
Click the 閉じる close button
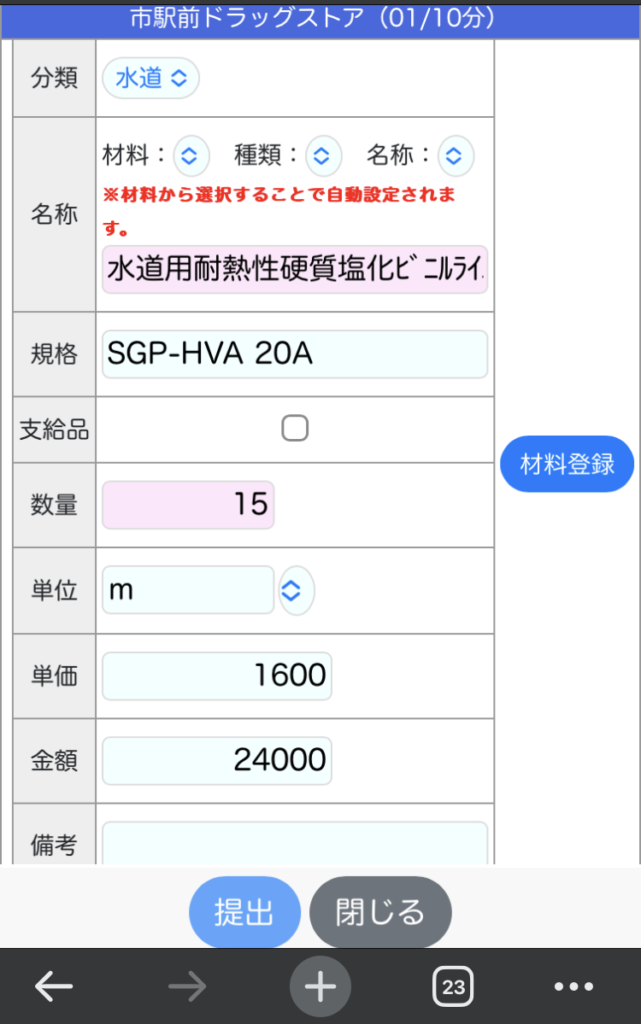380,912
